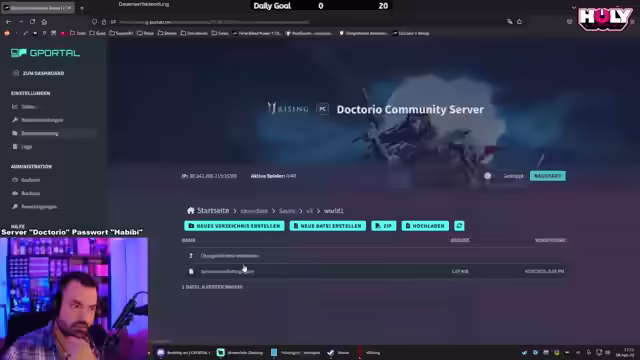Open the file row in world1 listing
Image resolution: width=640 pixels, height=360 pixels.
coord(373,271)
